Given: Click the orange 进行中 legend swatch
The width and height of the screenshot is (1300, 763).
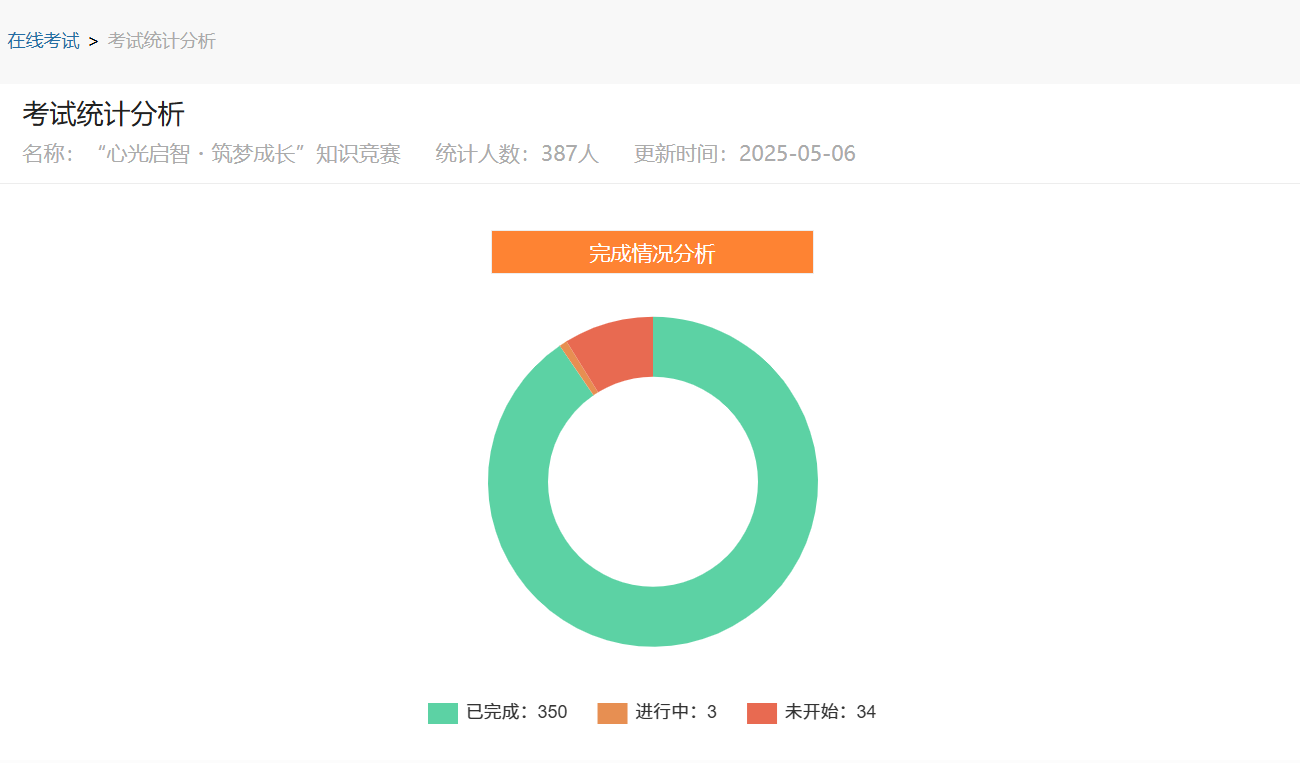Looking at the screenshot, I should [x=612, y=713].
